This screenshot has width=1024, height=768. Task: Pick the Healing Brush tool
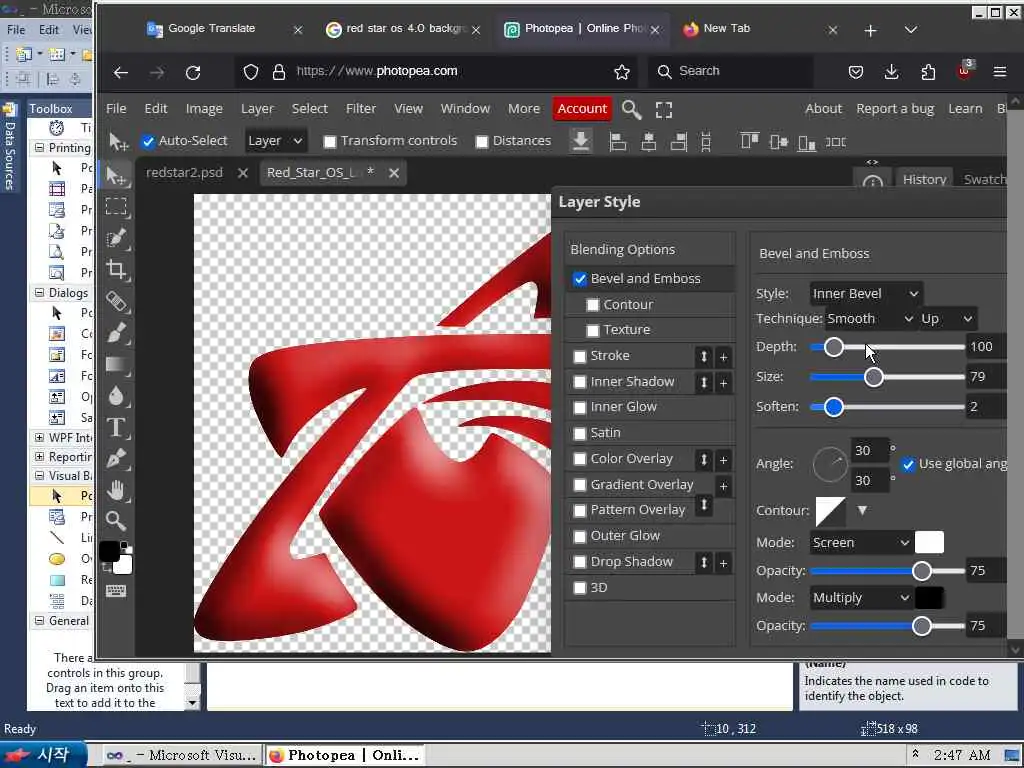click(x=116, y=301)
